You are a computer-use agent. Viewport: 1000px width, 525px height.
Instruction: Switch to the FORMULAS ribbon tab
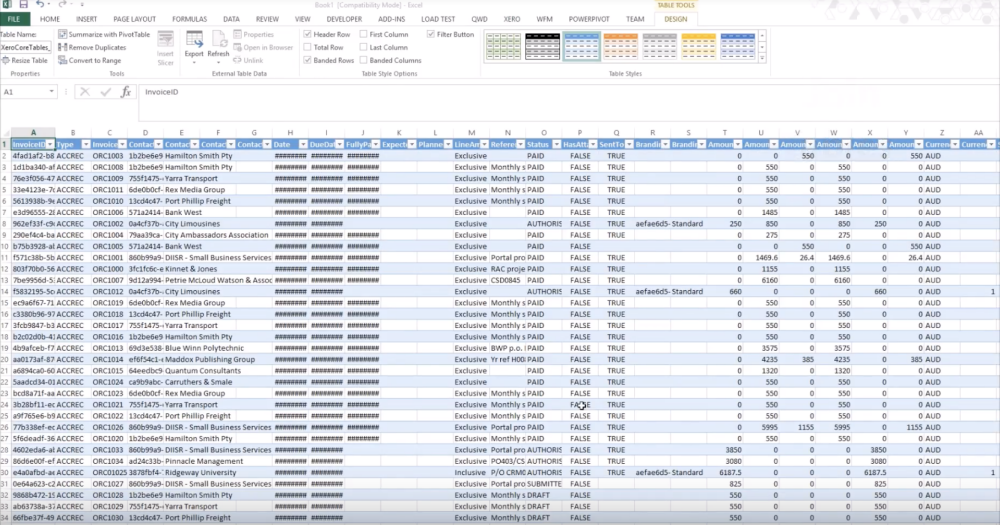[x=189, y=19]
